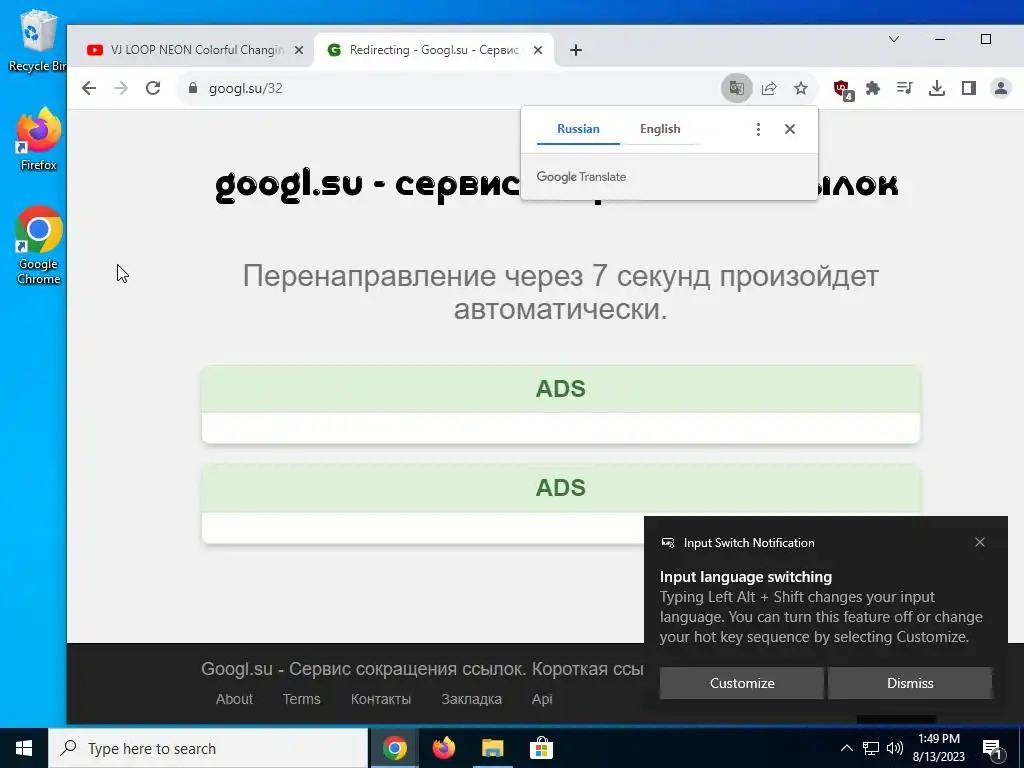Open the clock showing 1:49 PM
1024x768 pixels.
coord(938,748)
